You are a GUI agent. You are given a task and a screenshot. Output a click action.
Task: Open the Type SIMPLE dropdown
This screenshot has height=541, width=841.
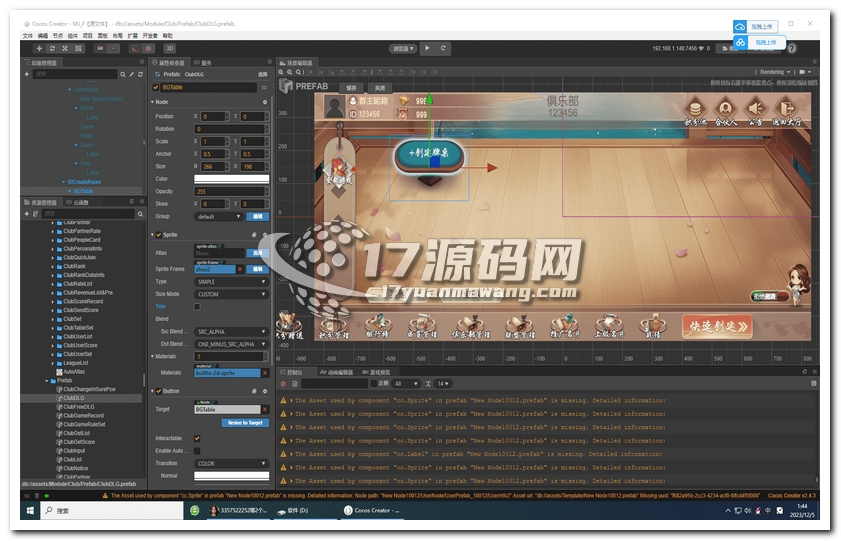pyautogui.click(x=231, y=282)
